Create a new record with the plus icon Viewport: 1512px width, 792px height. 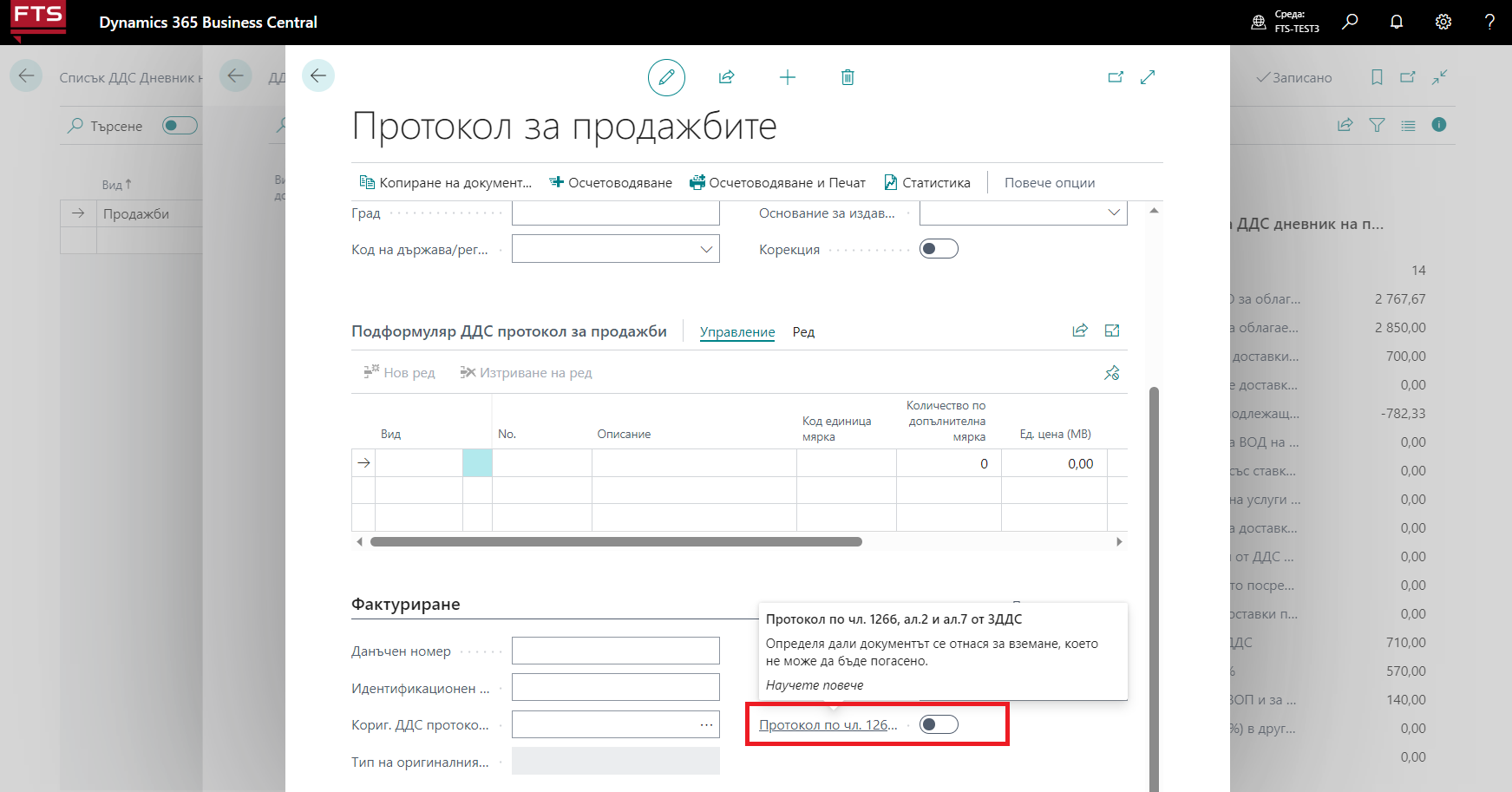(788, 77)
